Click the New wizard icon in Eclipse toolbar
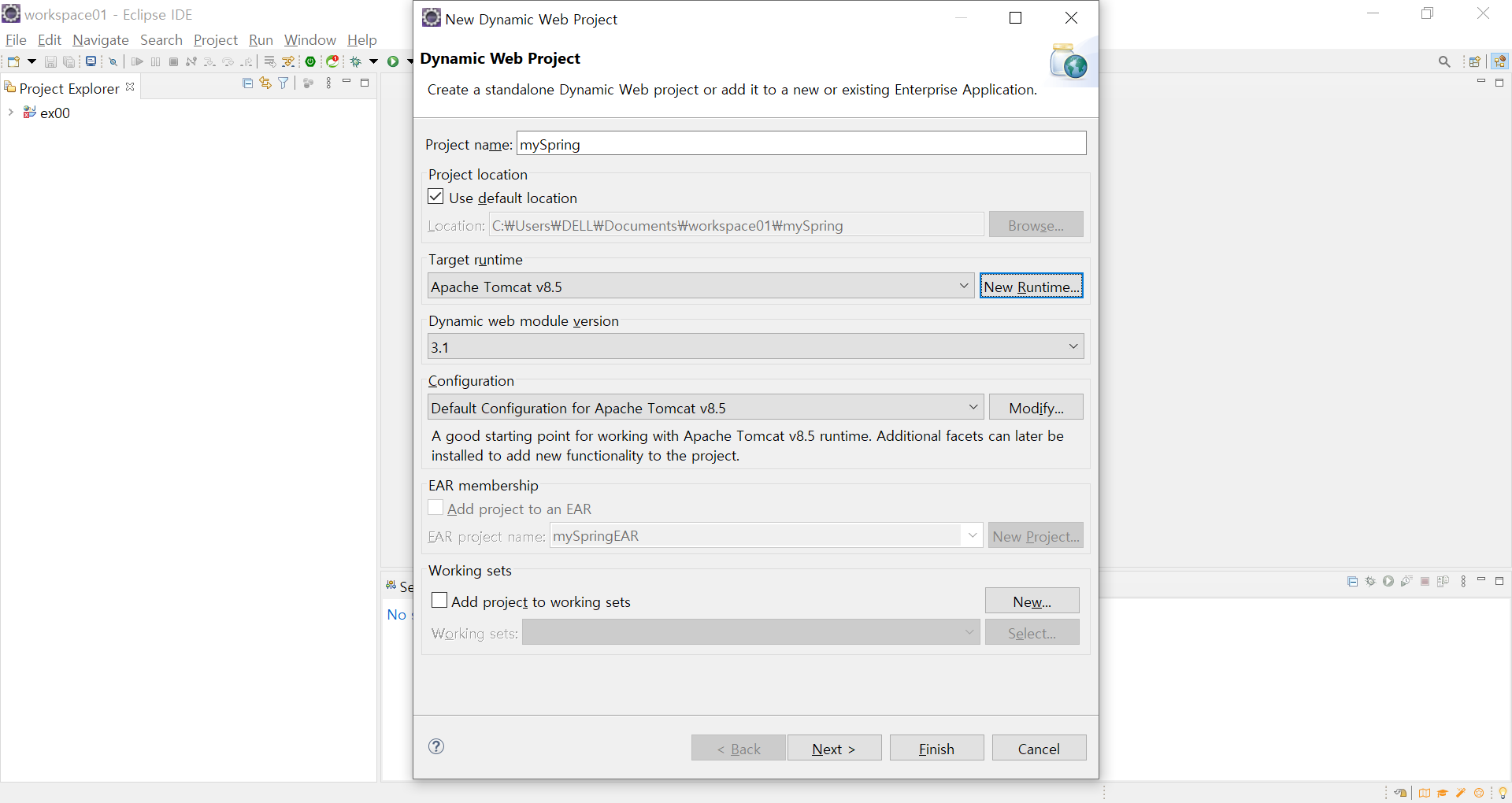The height and width of the screenshot is (803, 1512). [13, 61]
